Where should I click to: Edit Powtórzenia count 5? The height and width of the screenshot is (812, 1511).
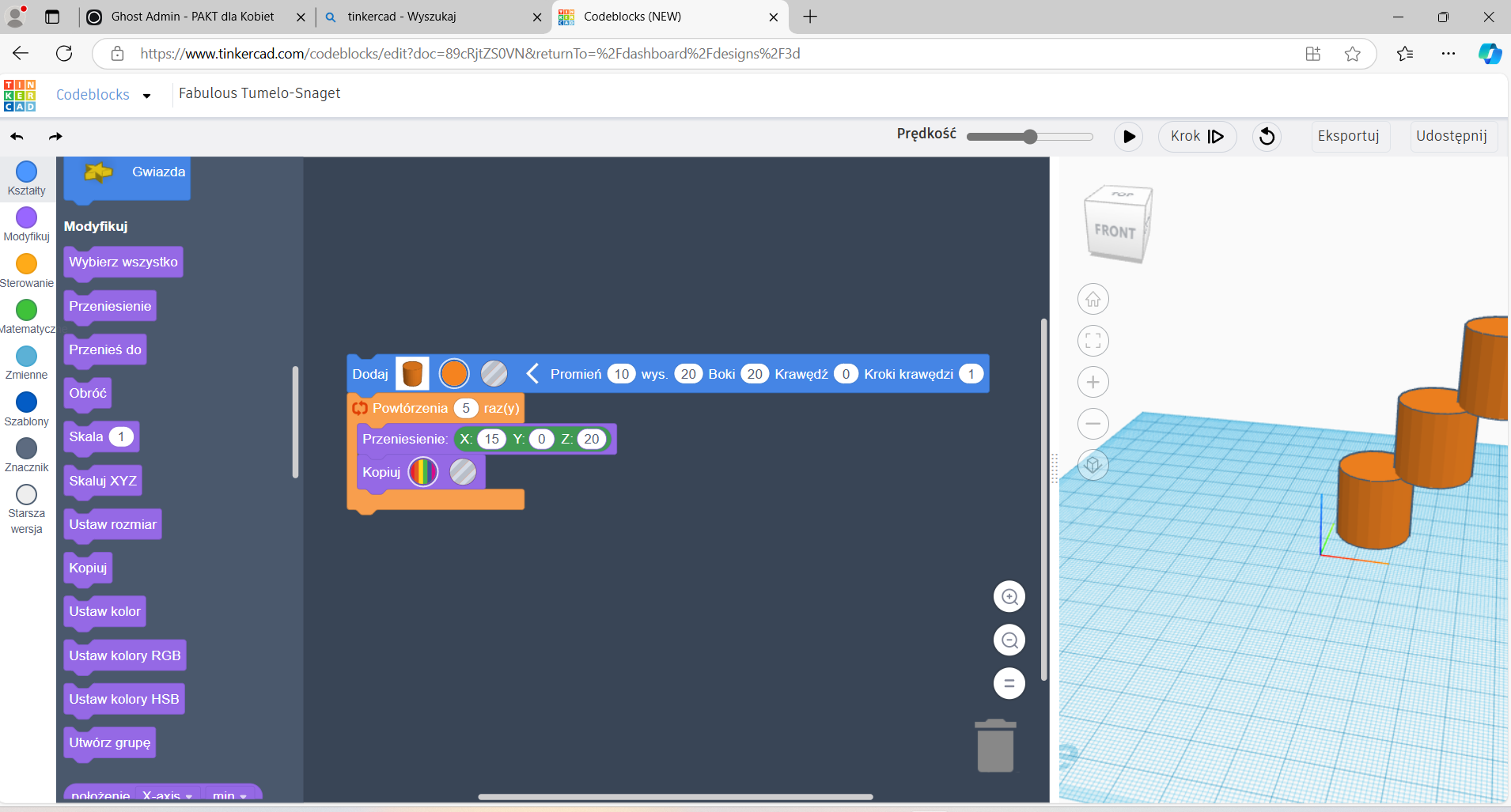click(466, 408)
